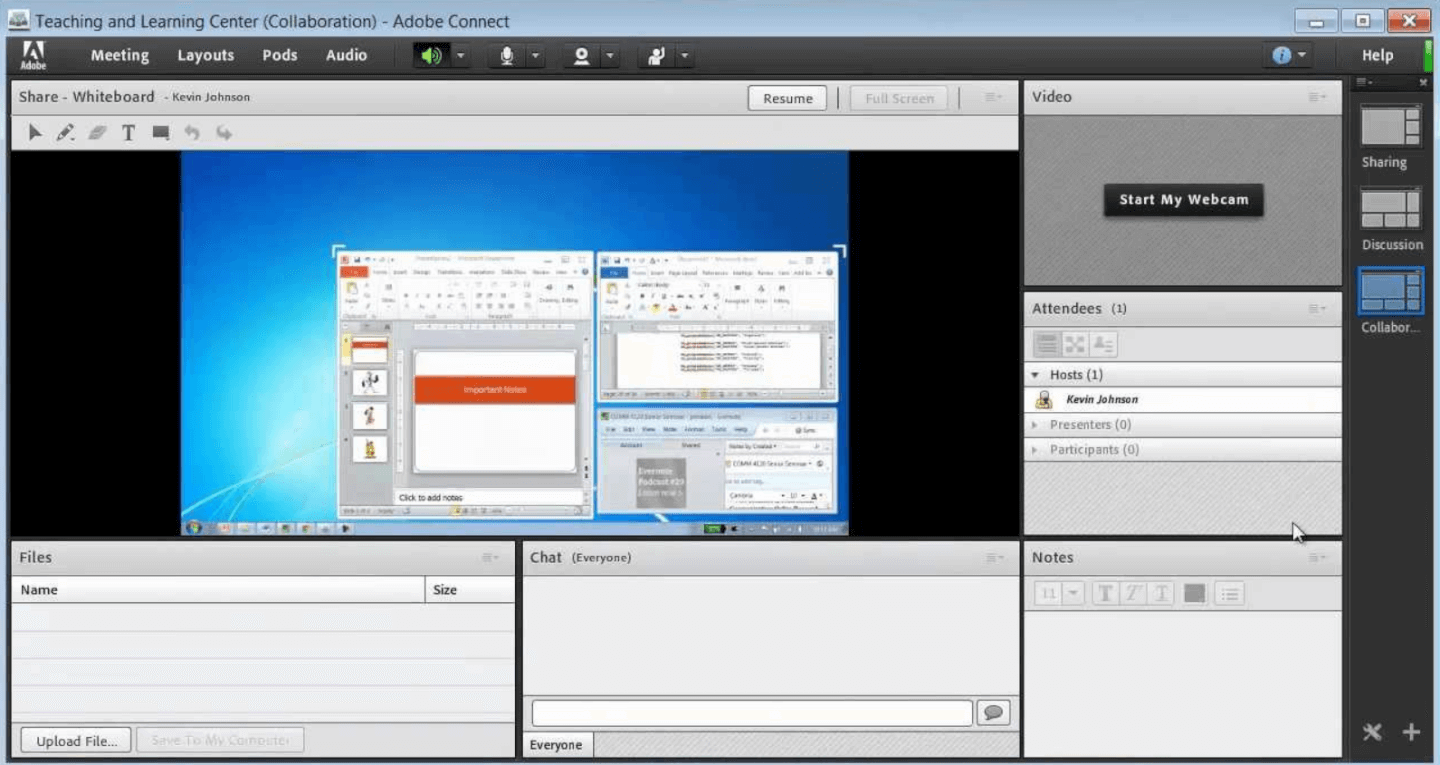Toggle the speaker audio on or off
This screenshot has width=1440, height=765.
click(x=431, y=56)
